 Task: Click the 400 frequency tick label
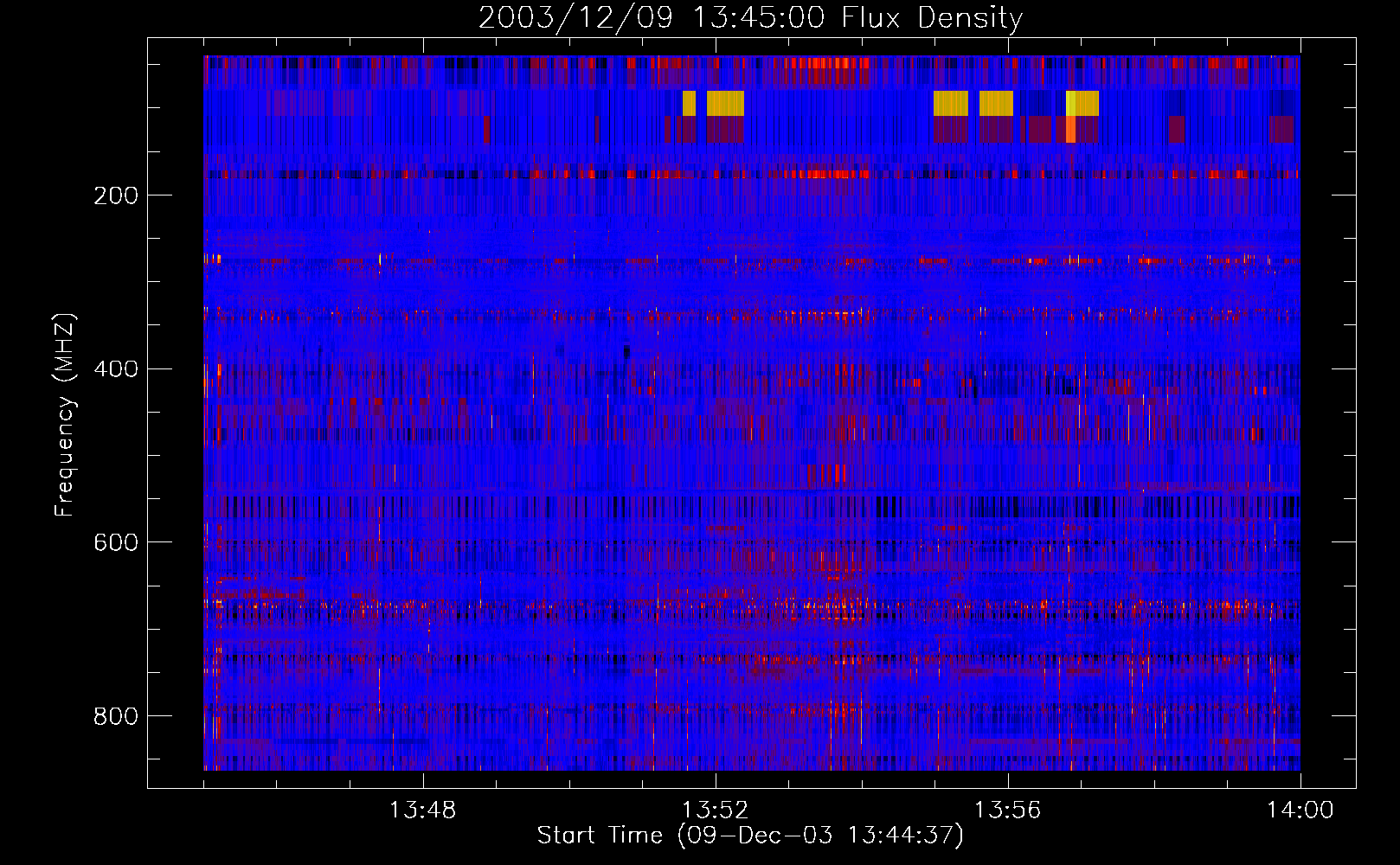(116, 369)
